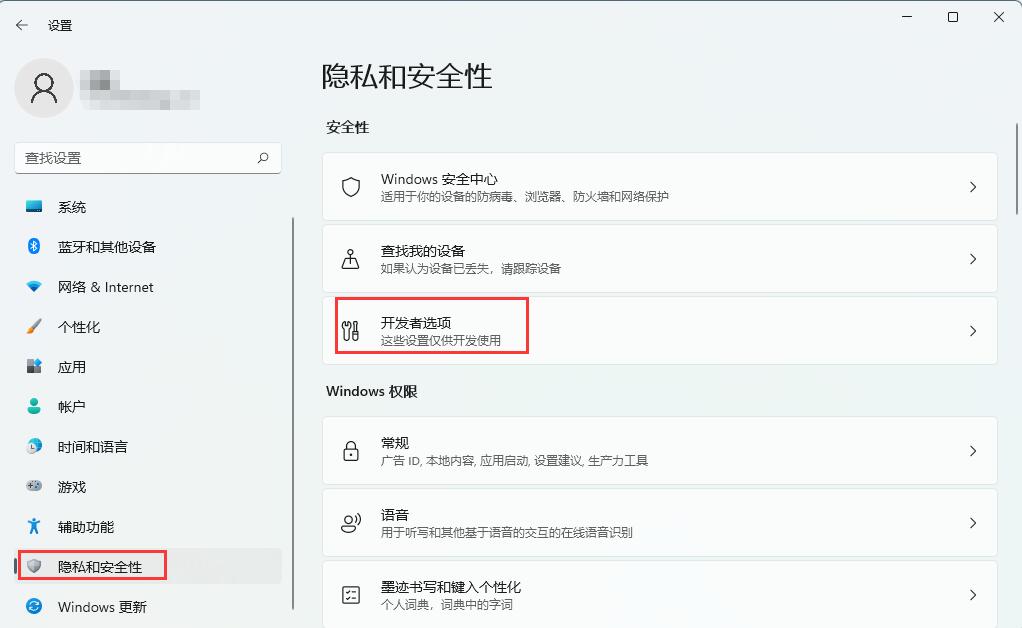Click the user profile avatar icon

pyautogui.click(x=44, y=88)
